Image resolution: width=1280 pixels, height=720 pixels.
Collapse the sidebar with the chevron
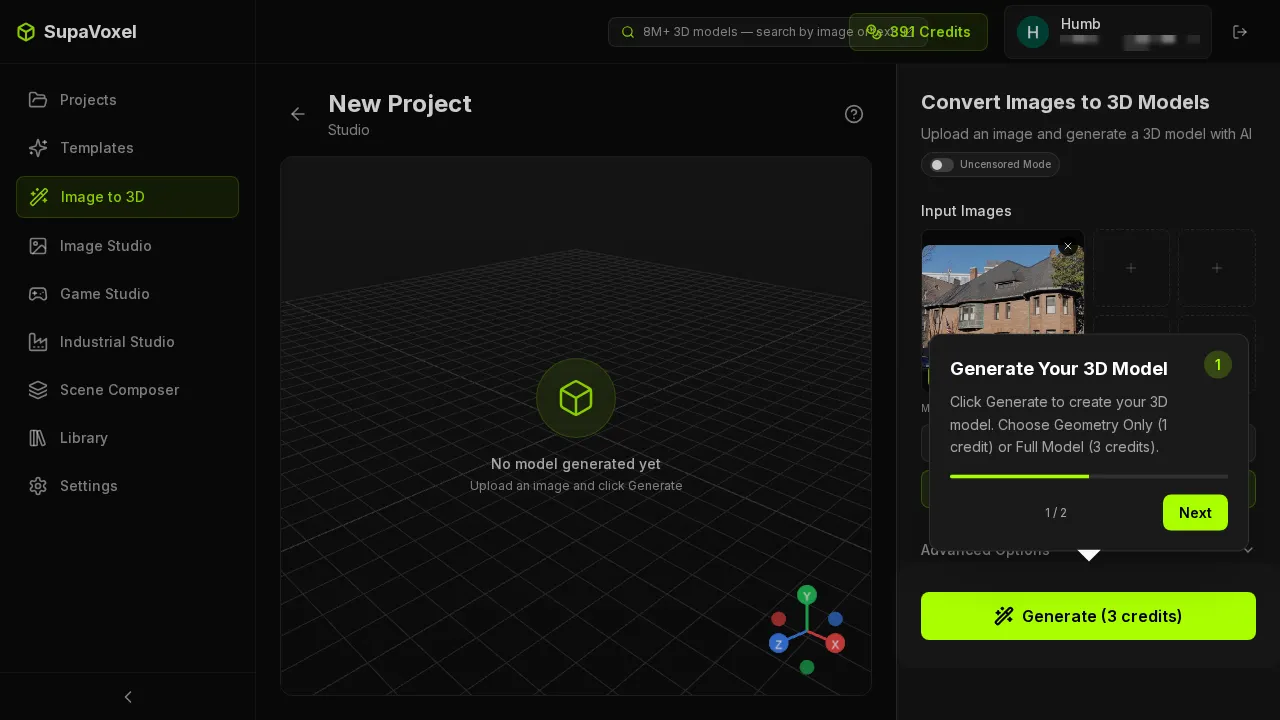click(x=128, y=697)
